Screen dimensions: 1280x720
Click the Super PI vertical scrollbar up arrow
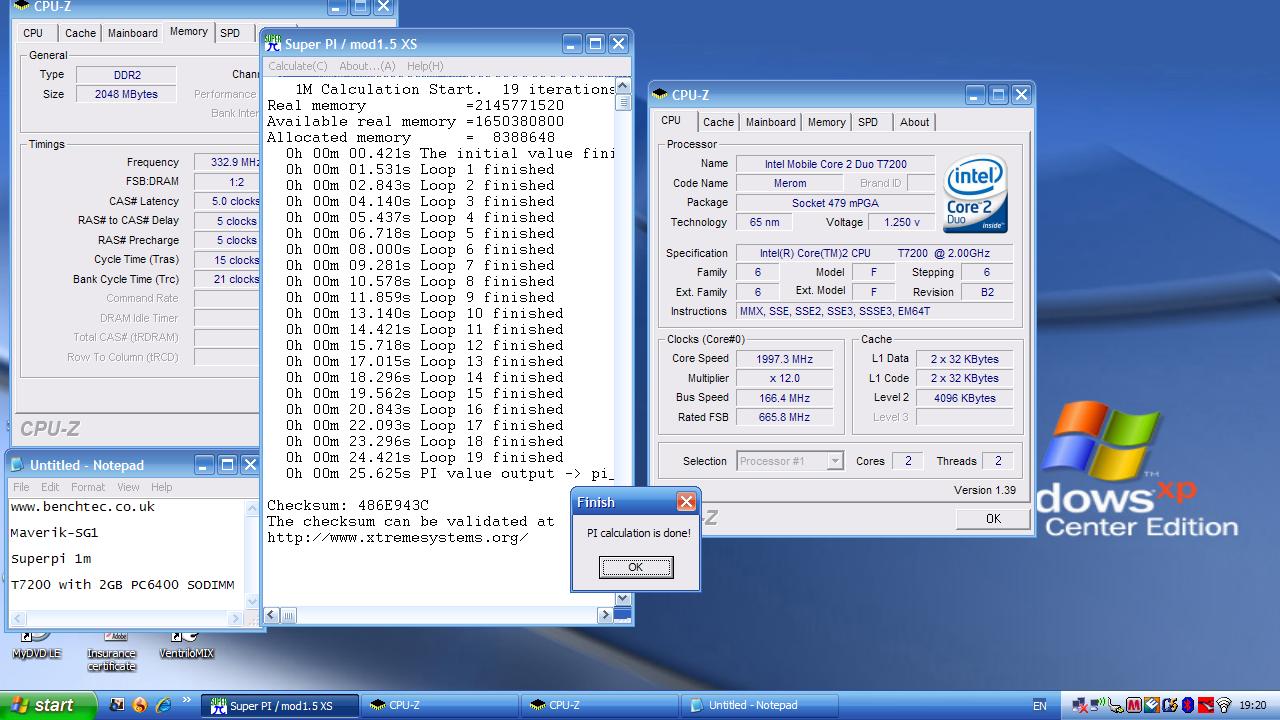623,87
